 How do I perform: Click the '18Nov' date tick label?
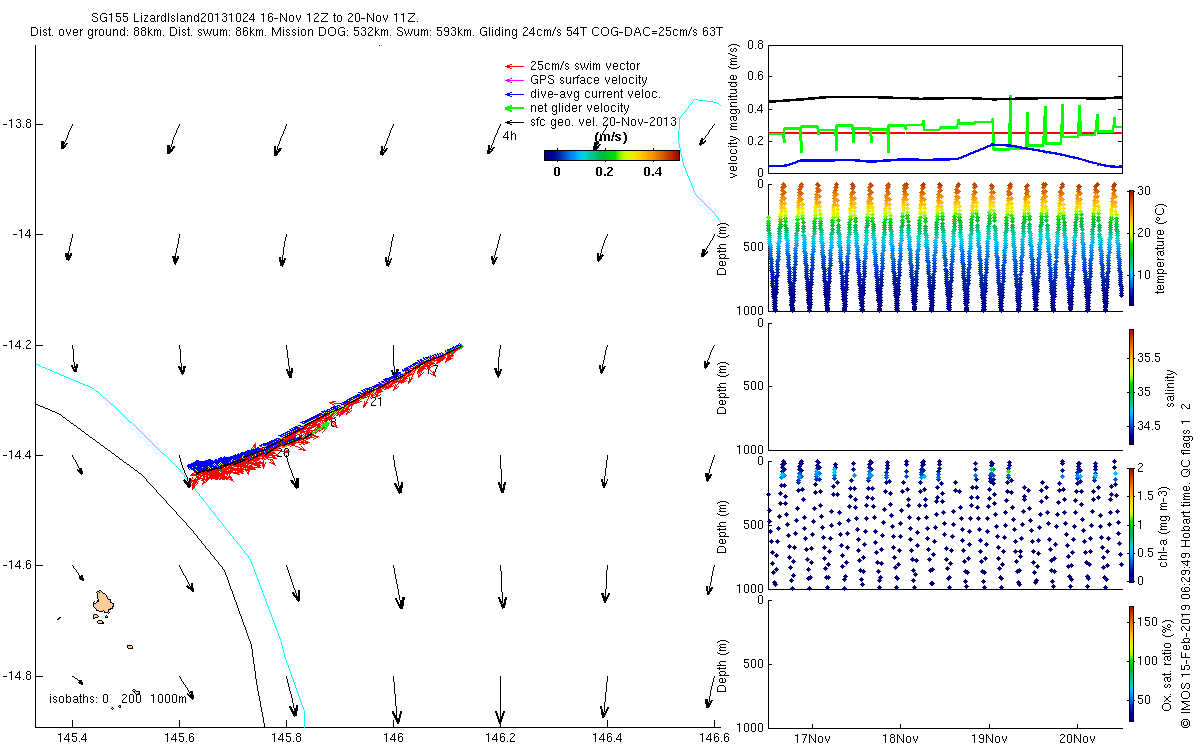coord(900,741)
